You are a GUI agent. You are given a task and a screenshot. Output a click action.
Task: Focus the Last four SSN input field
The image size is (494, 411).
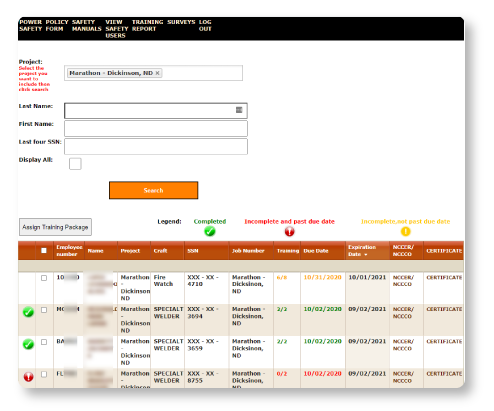(x=156, y=147)
